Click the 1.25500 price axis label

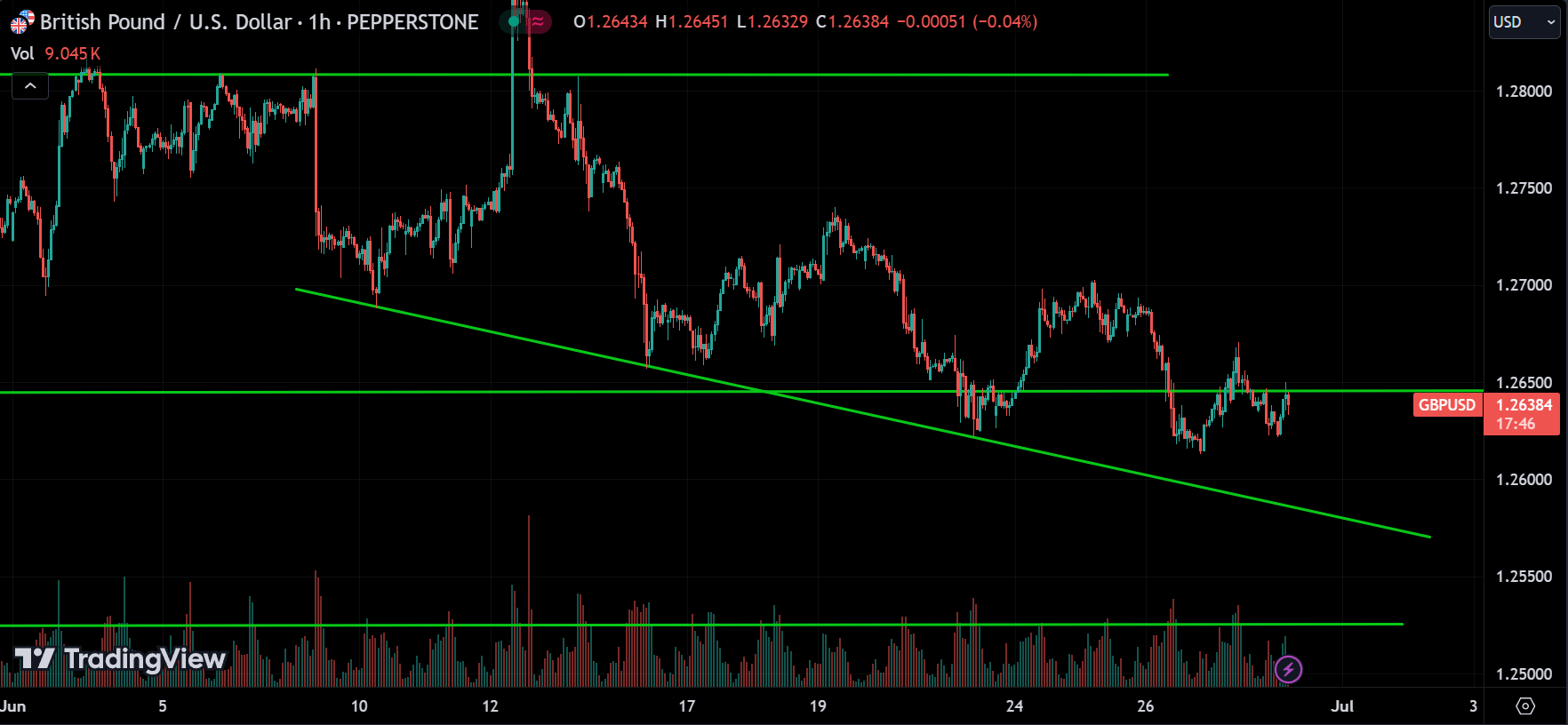[x=1524, y=577]
